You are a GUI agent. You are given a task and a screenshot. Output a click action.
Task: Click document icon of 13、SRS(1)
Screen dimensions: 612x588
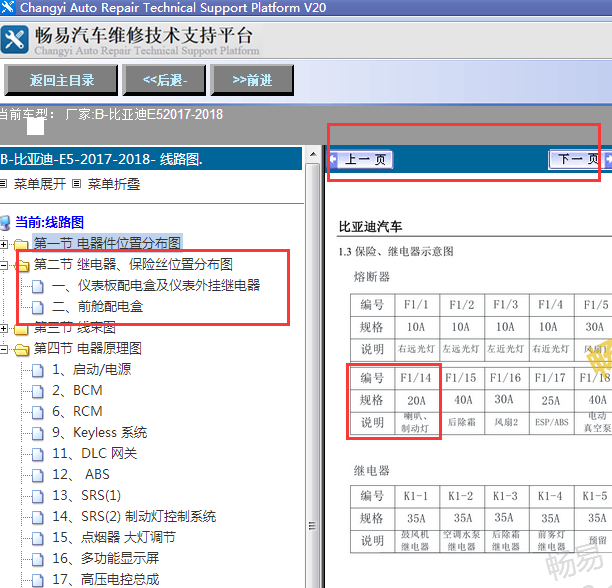click(37, 496)
